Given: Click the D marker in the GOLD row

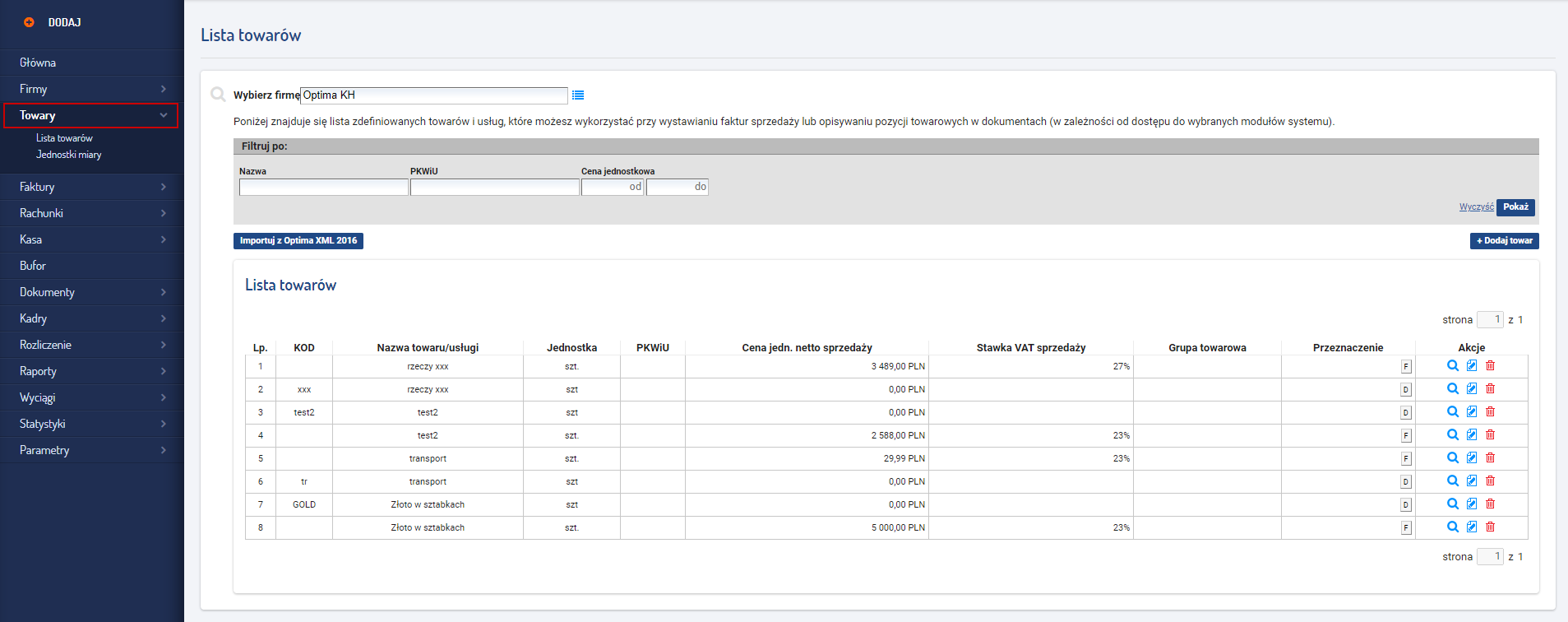Looking at the screenshot, I should 1406,504.
